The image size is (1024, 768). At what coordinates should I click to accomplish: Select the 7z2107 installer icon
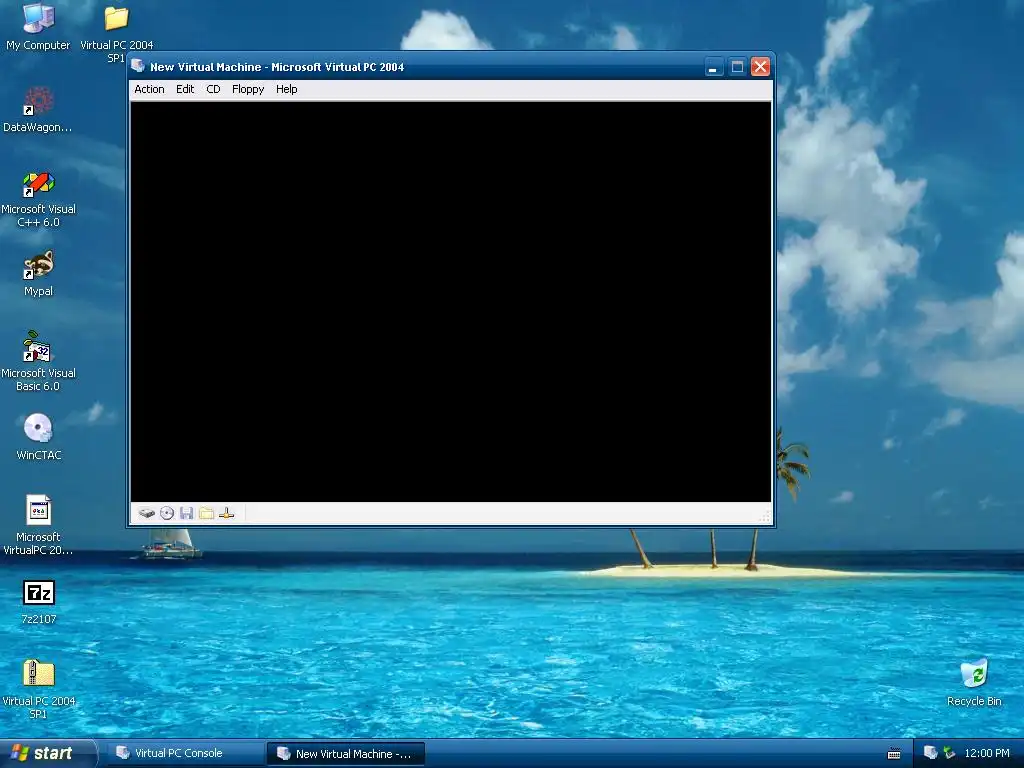tap(39, 602)
